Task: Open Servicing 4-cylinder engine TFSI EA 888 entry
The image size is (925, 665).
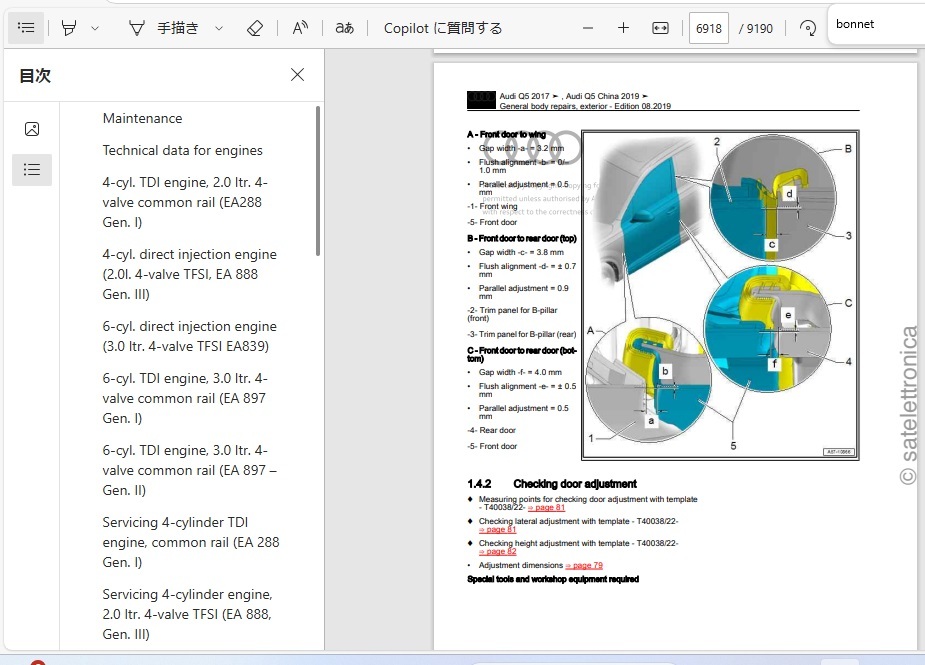Action: click(x=187, y=614)
